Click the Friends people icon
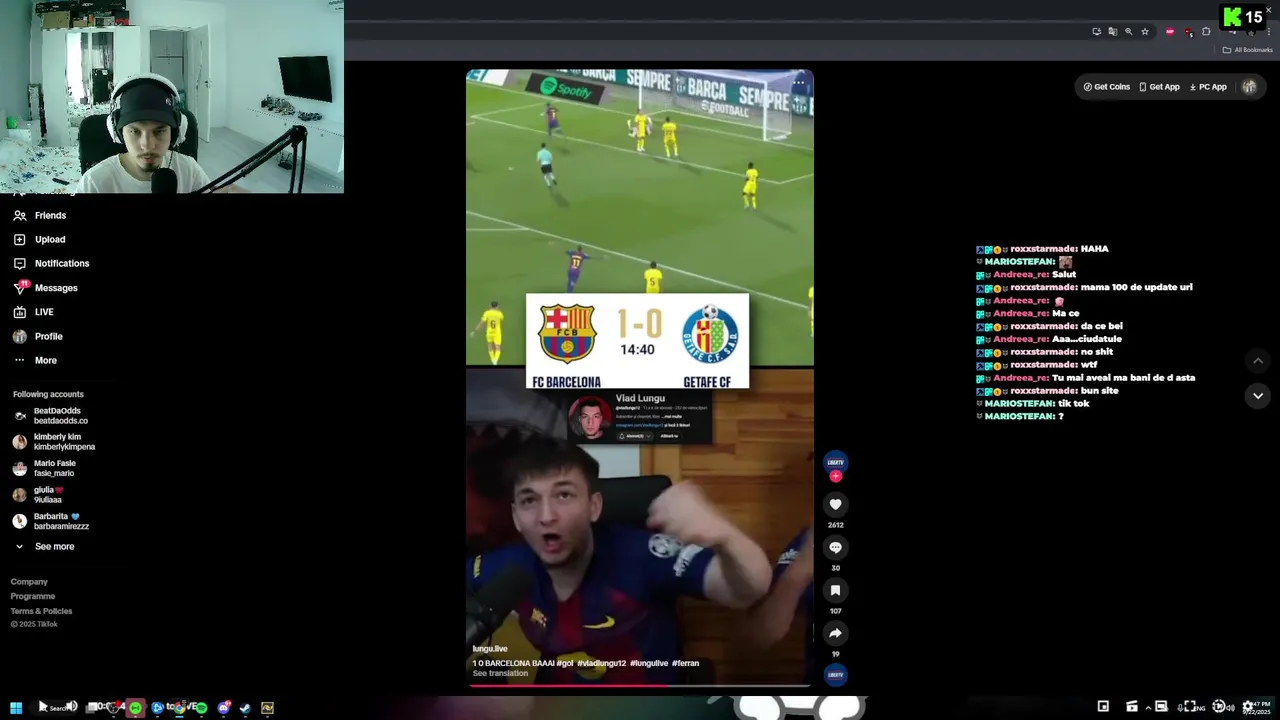 coord(19,215)
